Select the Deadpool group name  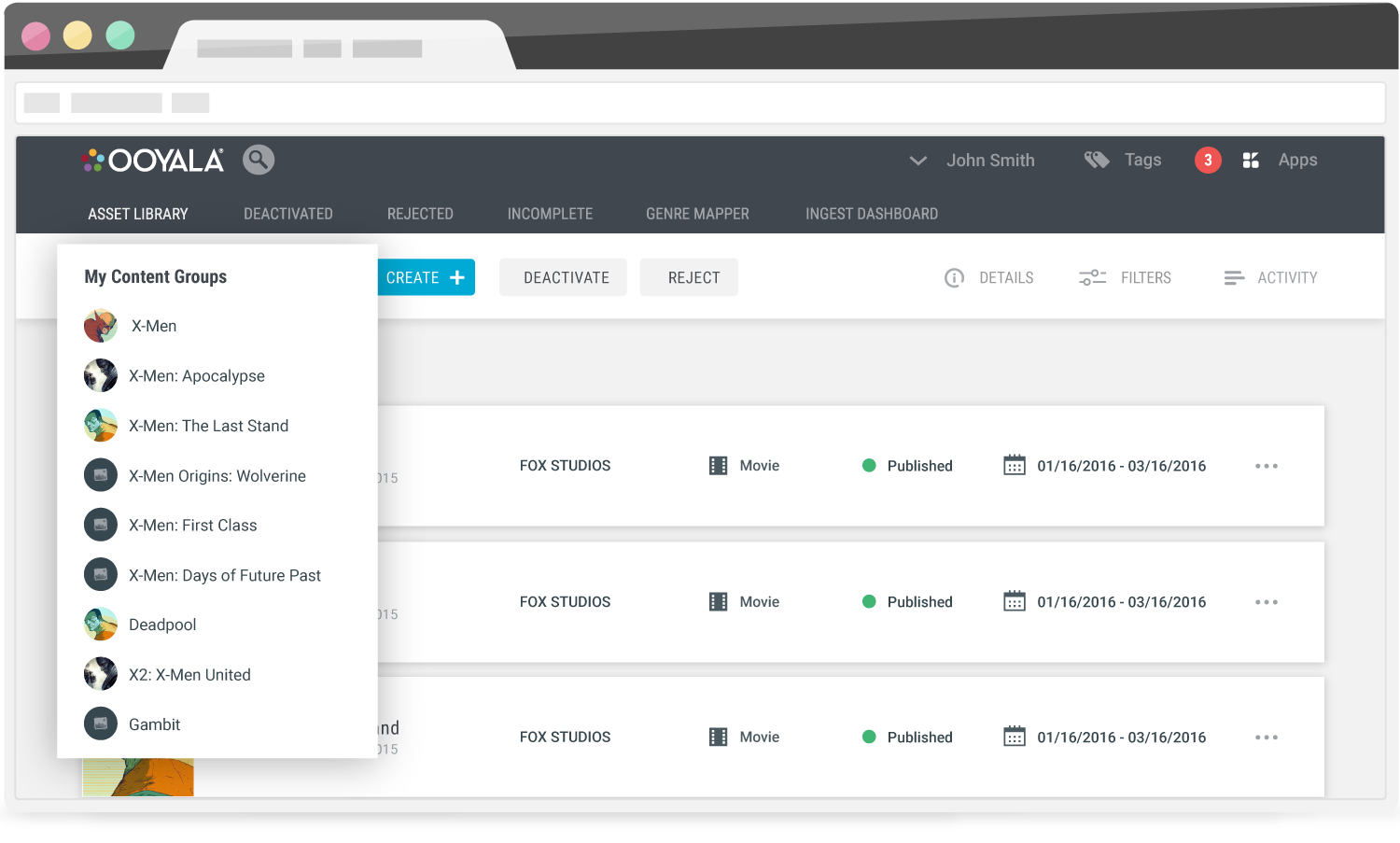coord(162,625)
